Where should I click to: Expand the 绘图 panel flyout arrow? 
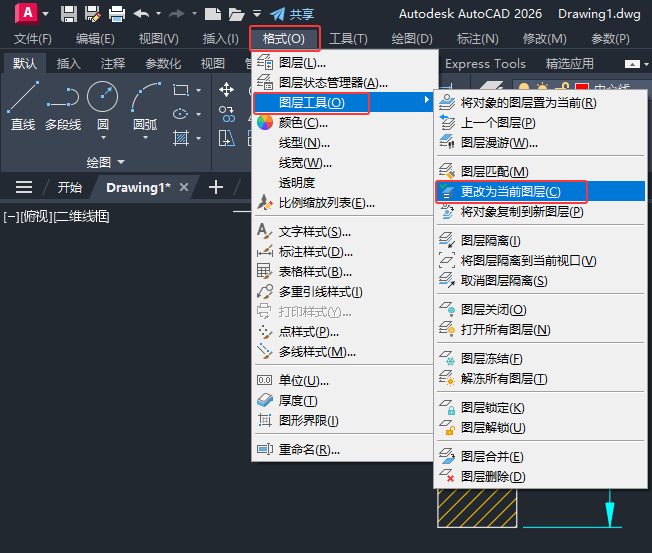pyautogui.click(x=121, y=162)
